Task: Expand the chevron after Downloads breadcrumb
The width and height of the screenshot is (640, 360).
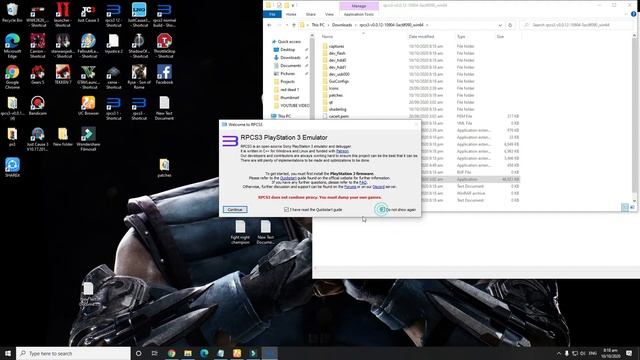Action: pos(356,25)
